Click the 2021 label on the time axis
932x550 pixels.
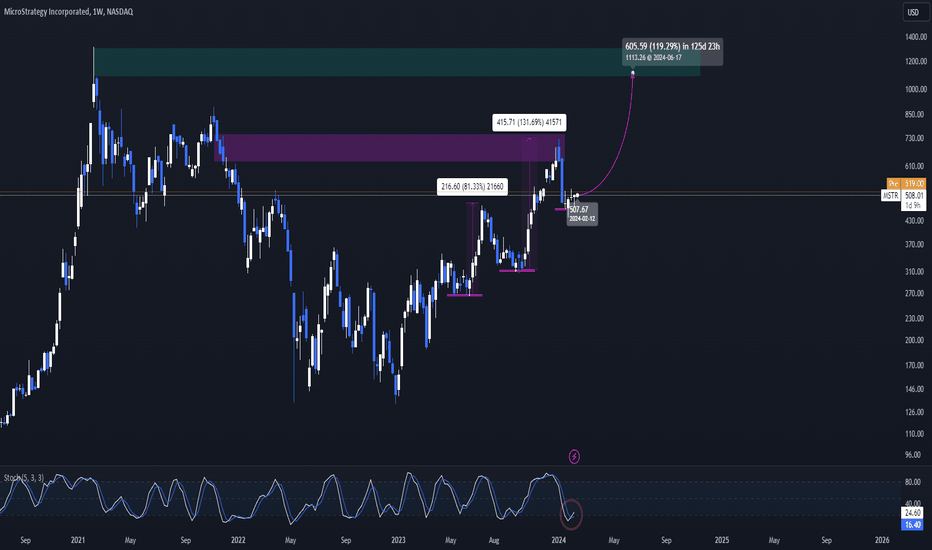[78, 540]
